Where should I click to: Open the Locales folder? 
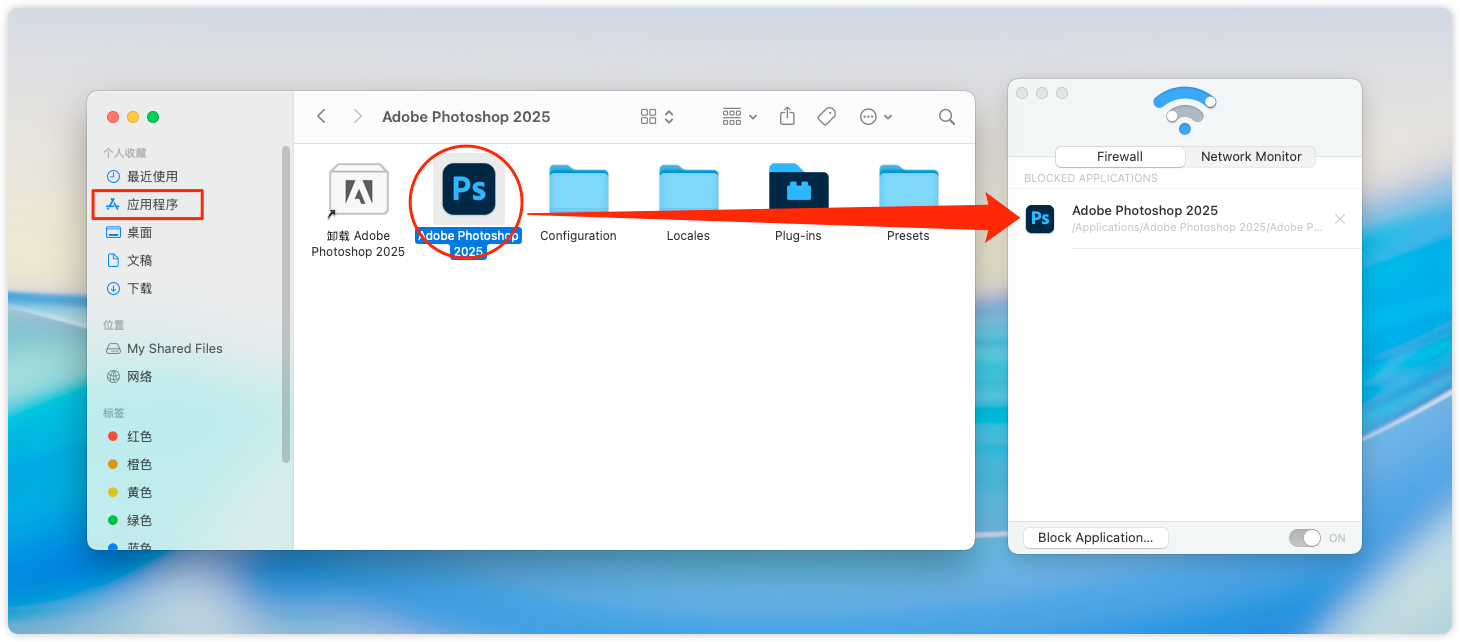coord(688,189)
